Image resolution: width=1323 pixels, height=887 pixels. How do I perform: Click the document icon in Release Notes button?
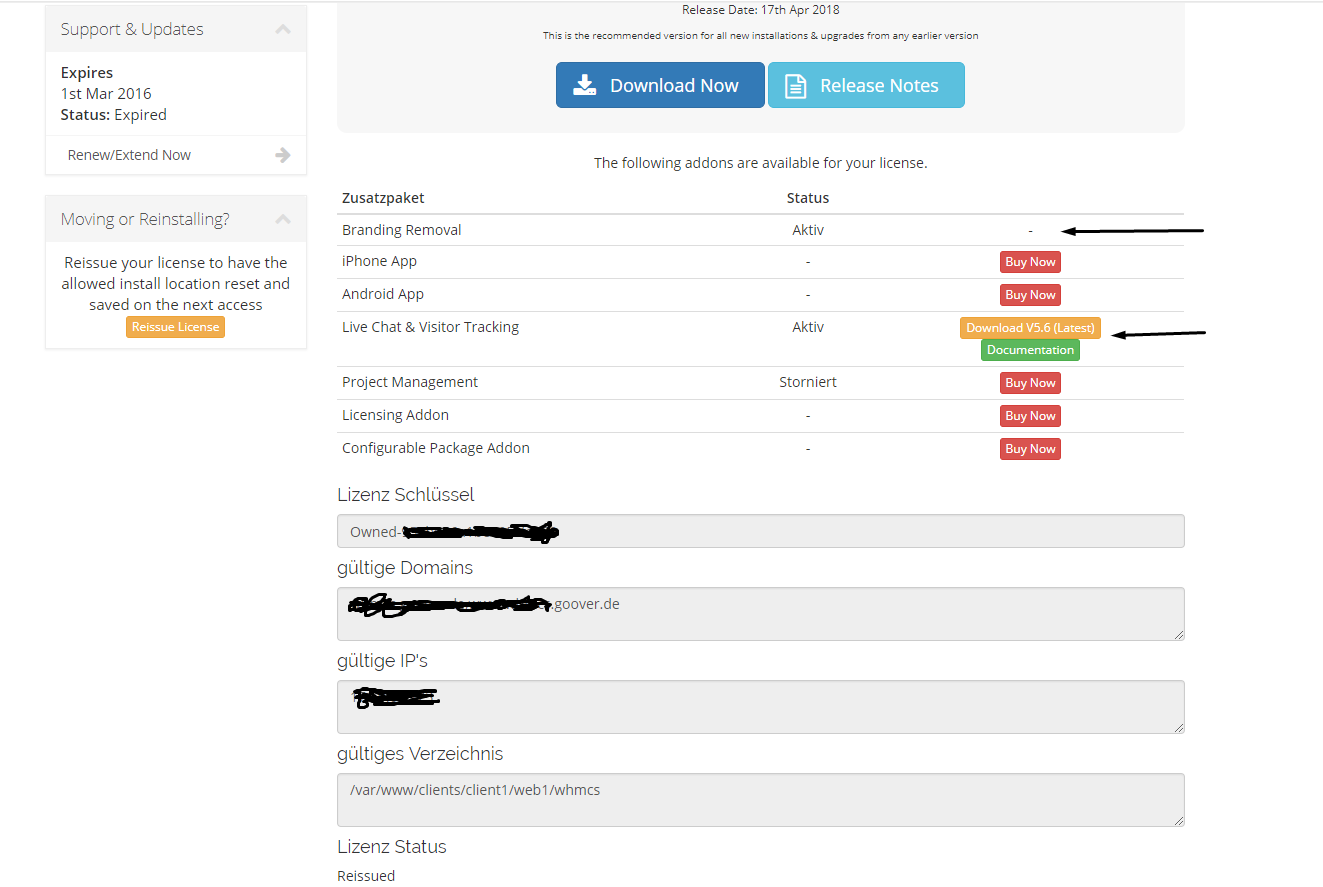tap(795, 86)
